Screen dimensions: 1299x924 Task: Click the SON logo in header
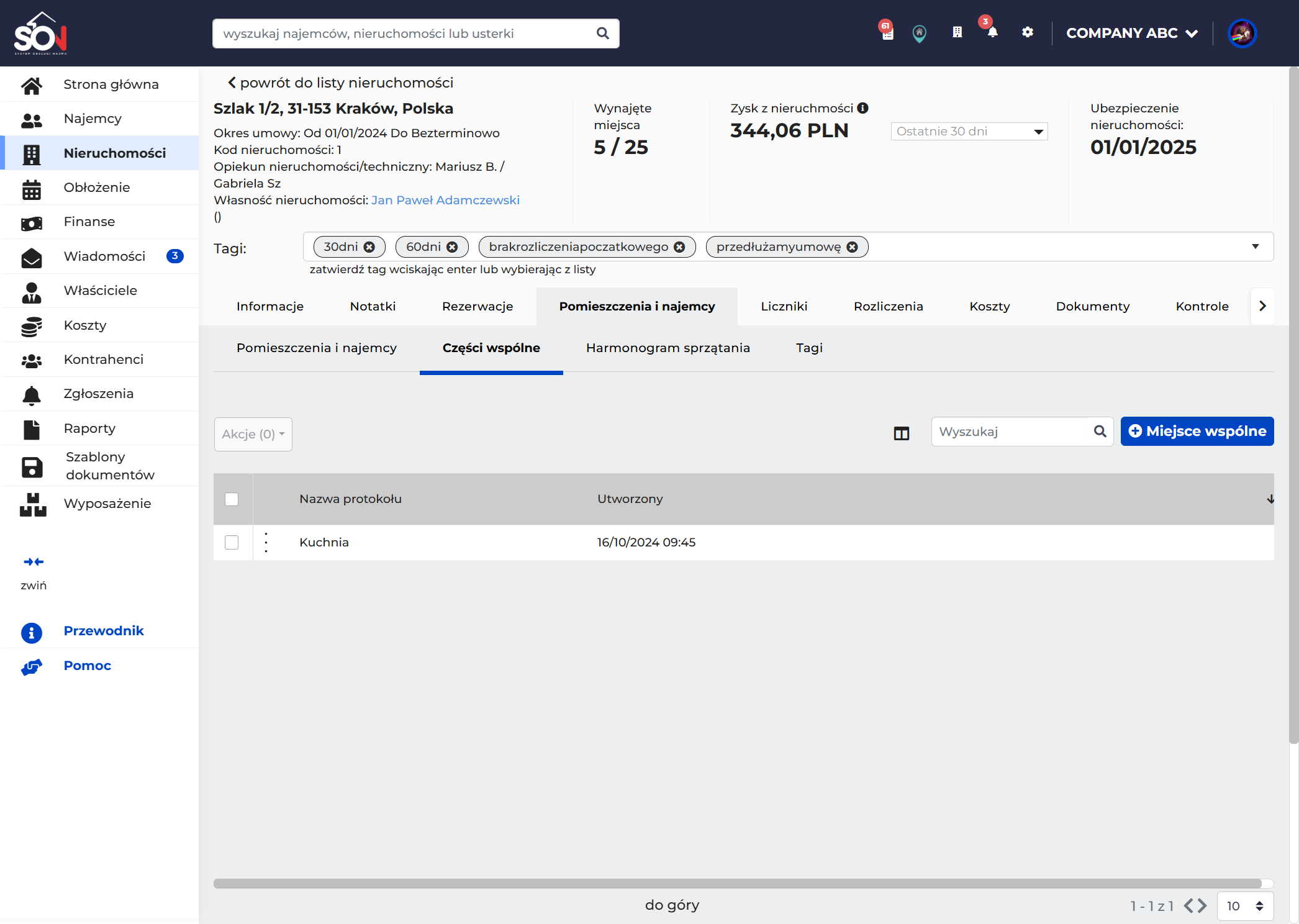coord(40,34)
